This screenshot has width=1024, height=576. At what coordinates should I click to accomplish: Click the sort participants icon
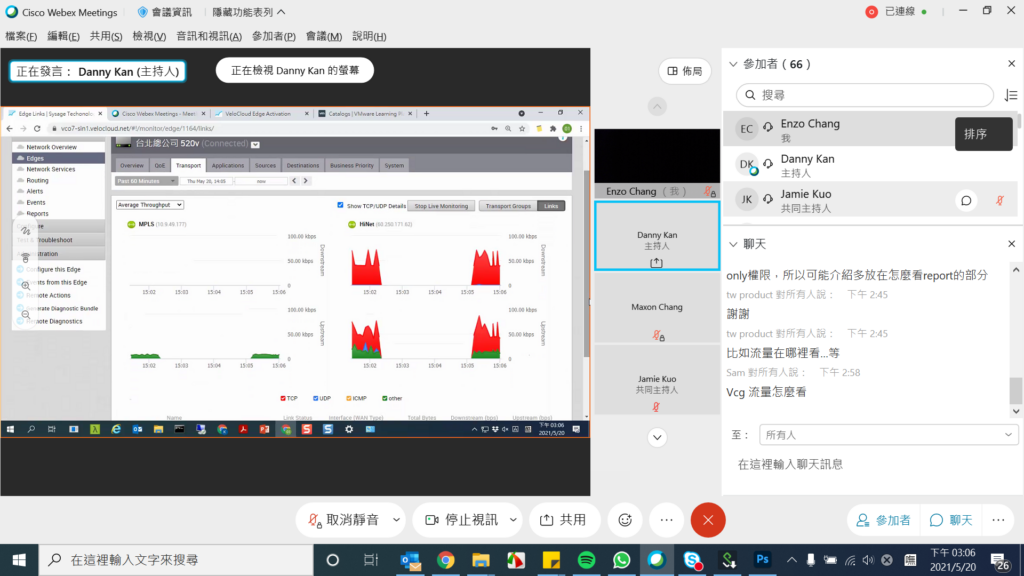tap(1010, 95)
